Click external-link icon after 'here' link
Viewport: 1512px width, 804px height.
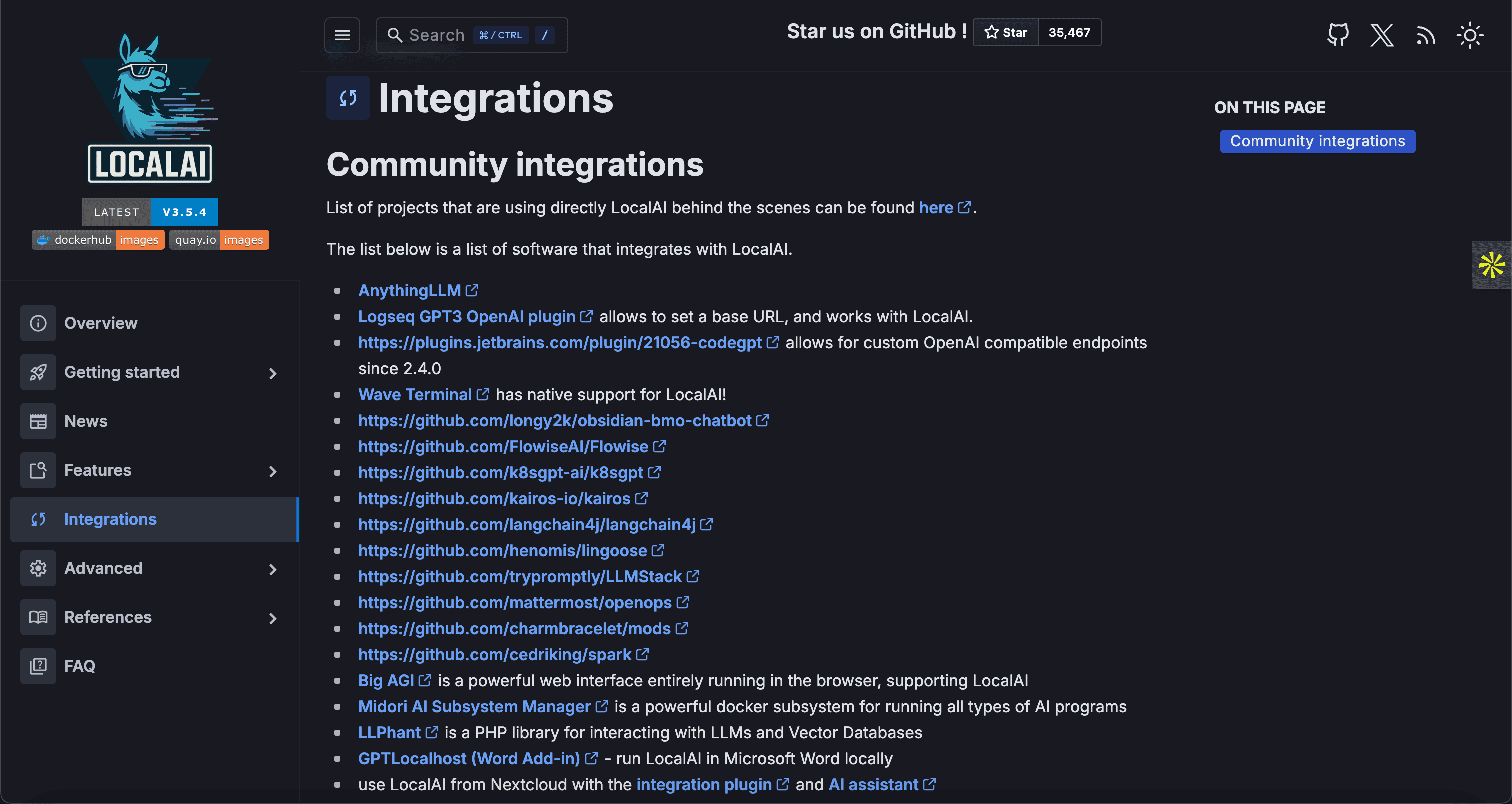(964, 207)
